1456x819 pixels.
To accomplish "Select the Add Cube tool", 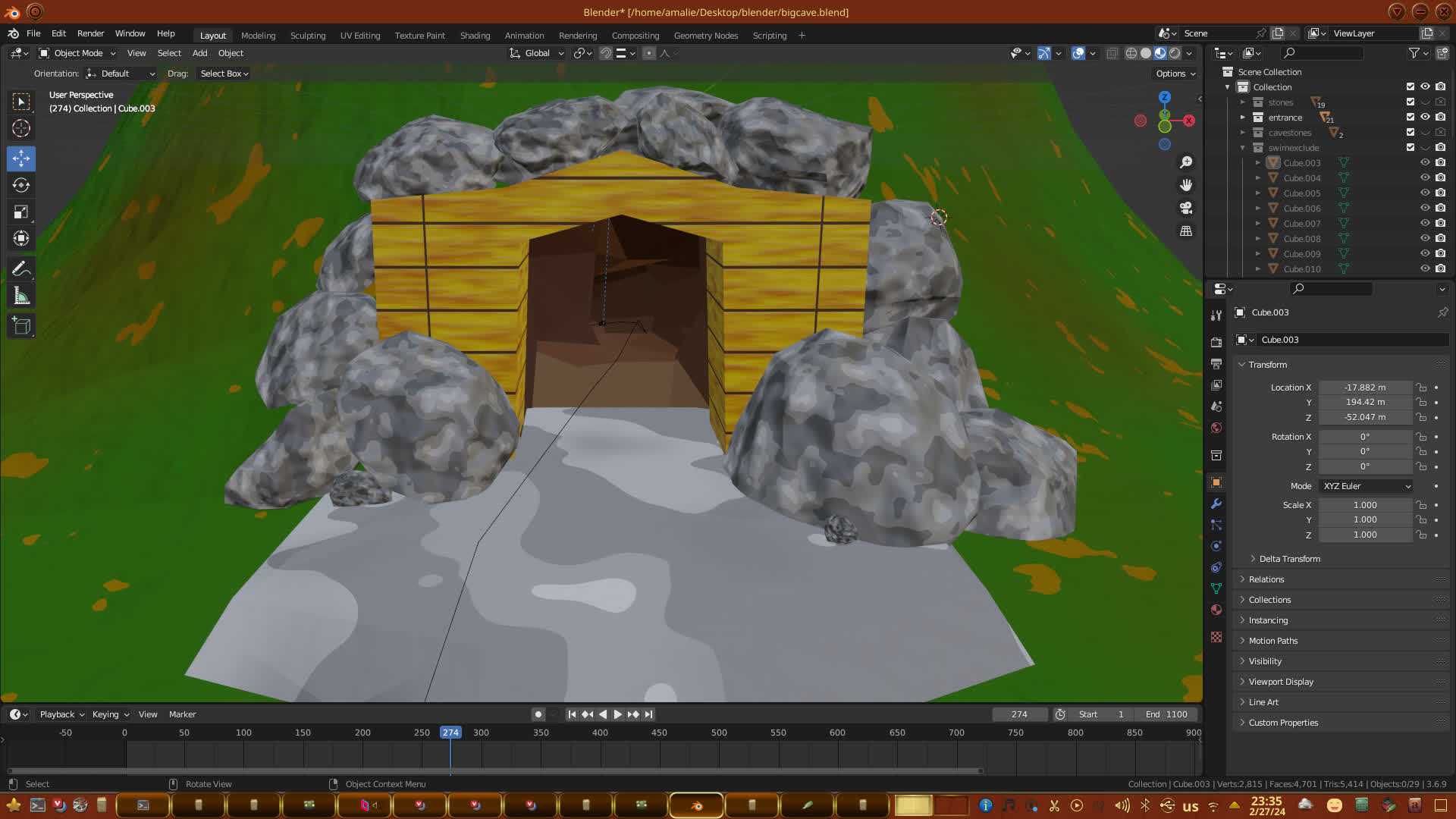I will coord(21,326).
